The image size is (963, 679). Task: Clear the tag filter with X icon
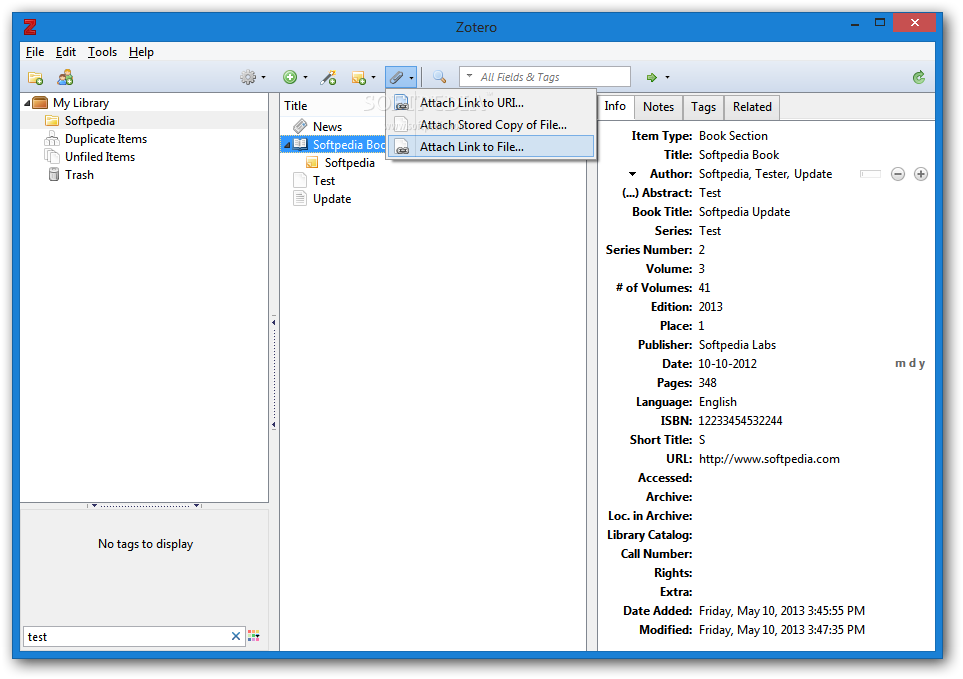(x=236, y=636)
